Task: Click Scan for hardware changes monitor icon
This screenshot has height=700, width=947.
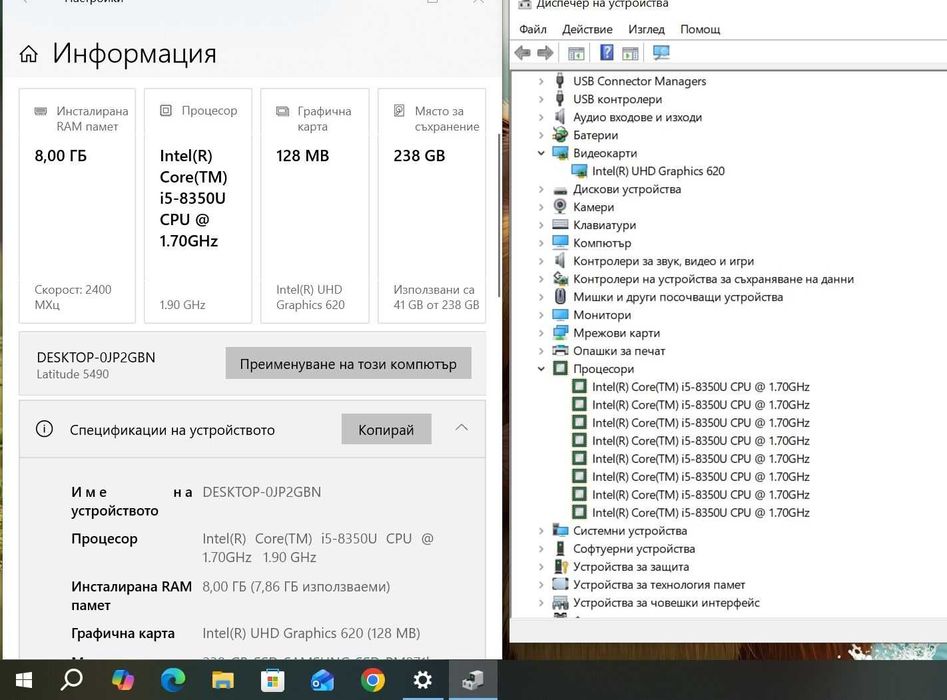Action: (661, 53)
